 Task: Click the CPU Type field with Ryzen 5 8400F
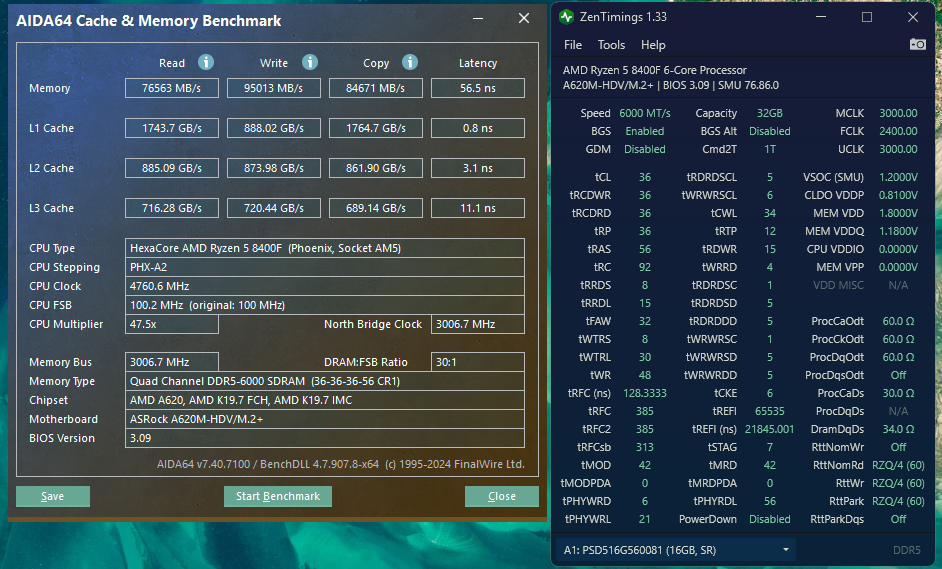[325, 248]
